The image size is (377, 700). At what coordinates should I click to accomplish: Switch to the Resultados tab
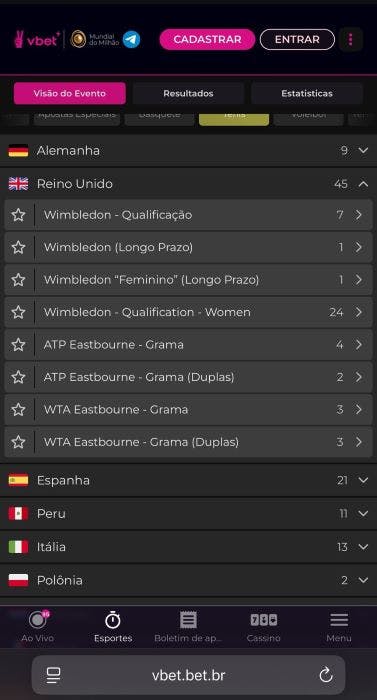pyautogui.click(x=188, y=93)
